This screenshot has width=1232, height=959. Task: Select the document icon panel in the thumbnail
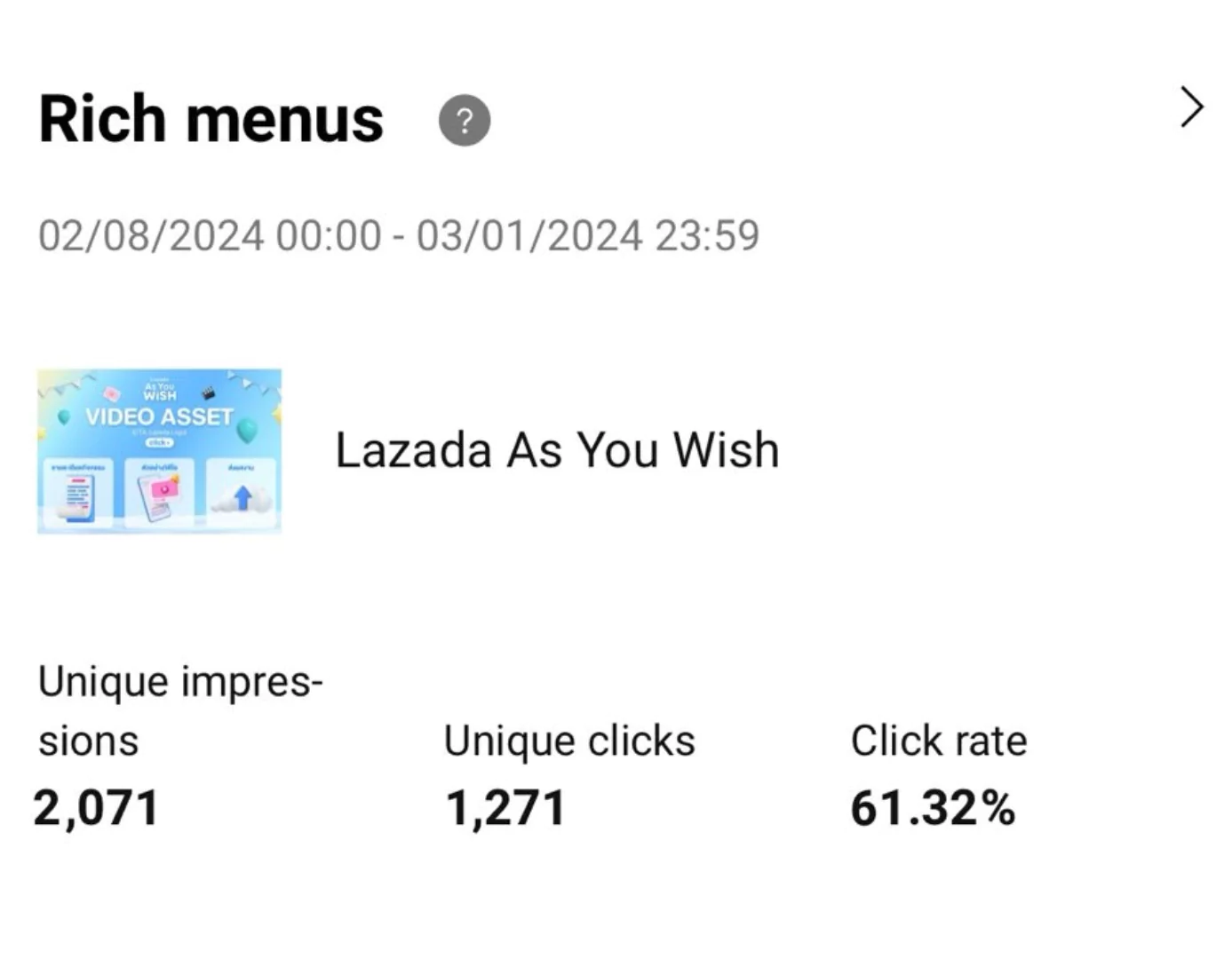(78, 493)
